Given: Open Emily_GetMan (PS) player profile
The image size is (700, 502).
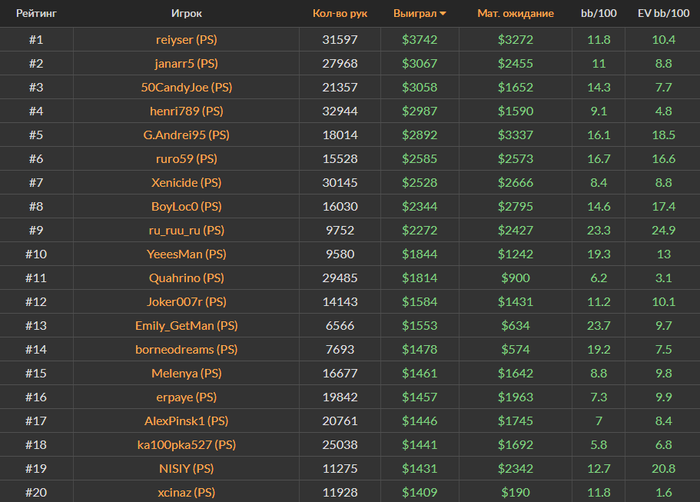Looking at the screenshot, I should point(187,326).
